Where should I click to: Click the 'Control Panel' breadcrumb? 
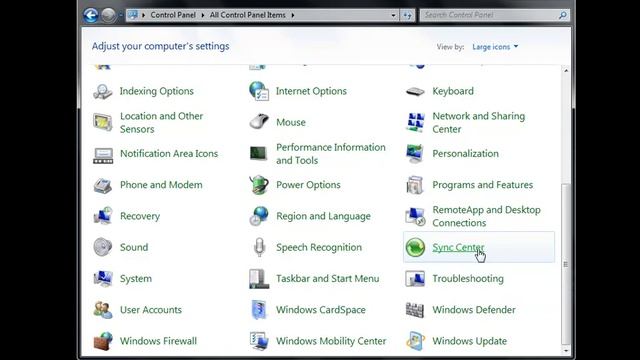click(173, 15)
